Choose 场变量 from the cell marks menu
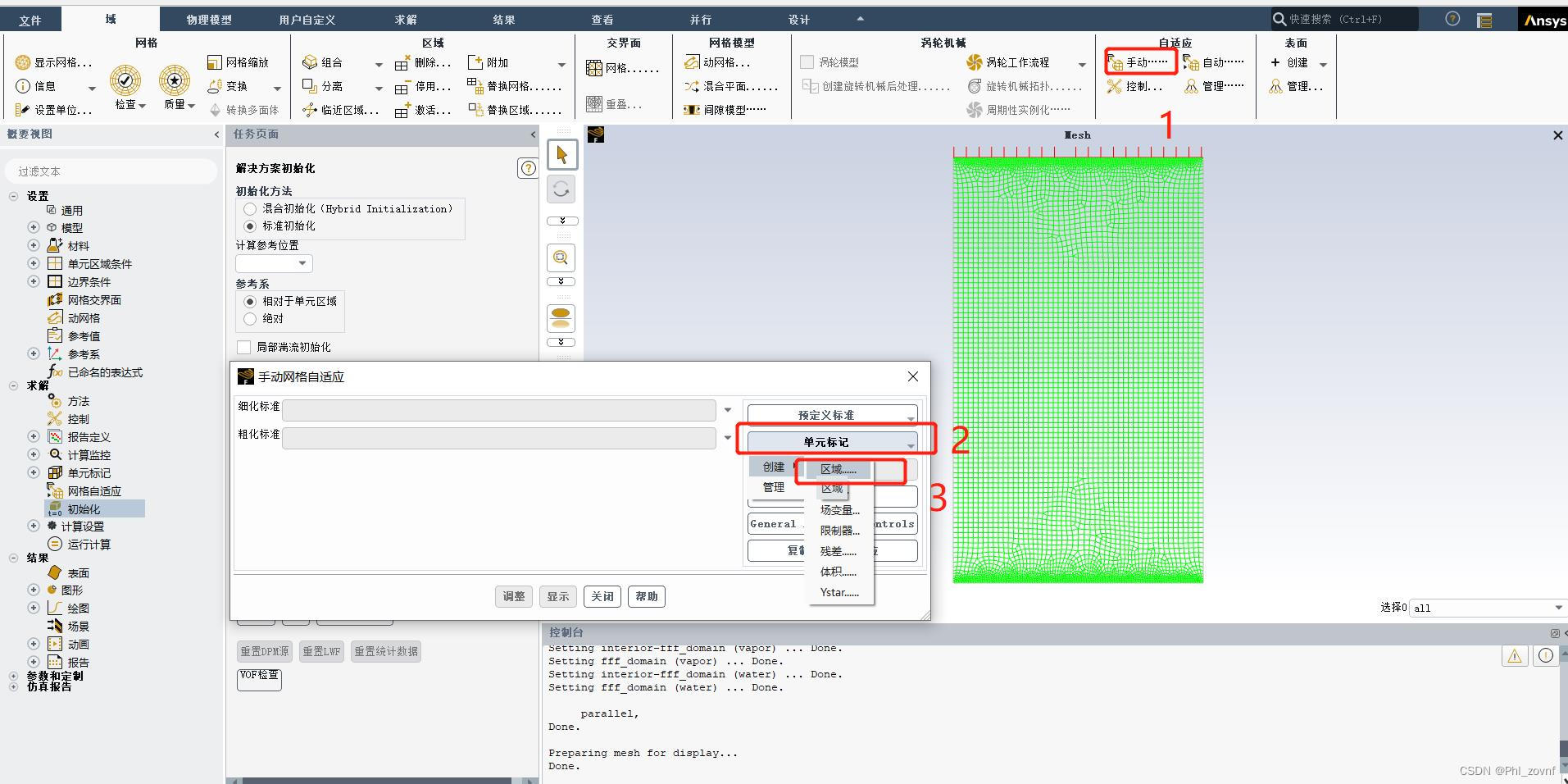Image resolution: width=1568 pixels, height=784 pixels. pos(838,509)
